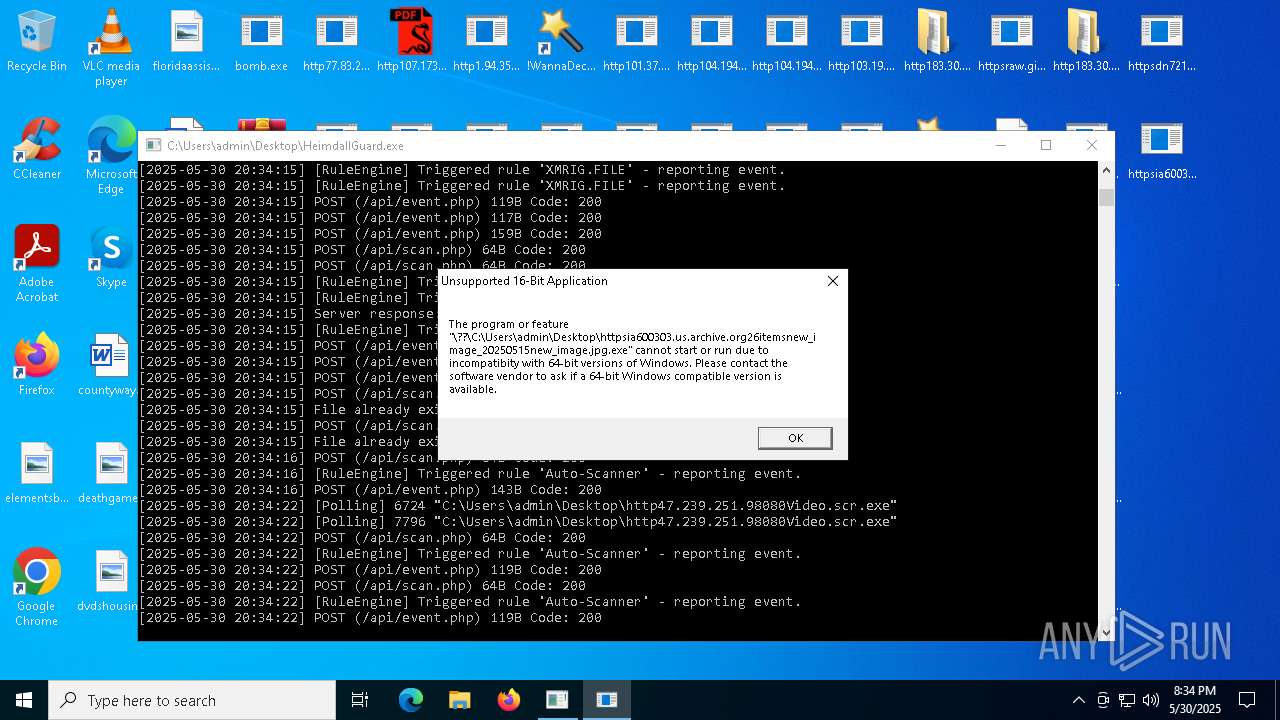Open the notification center icon

(1247, 700)
